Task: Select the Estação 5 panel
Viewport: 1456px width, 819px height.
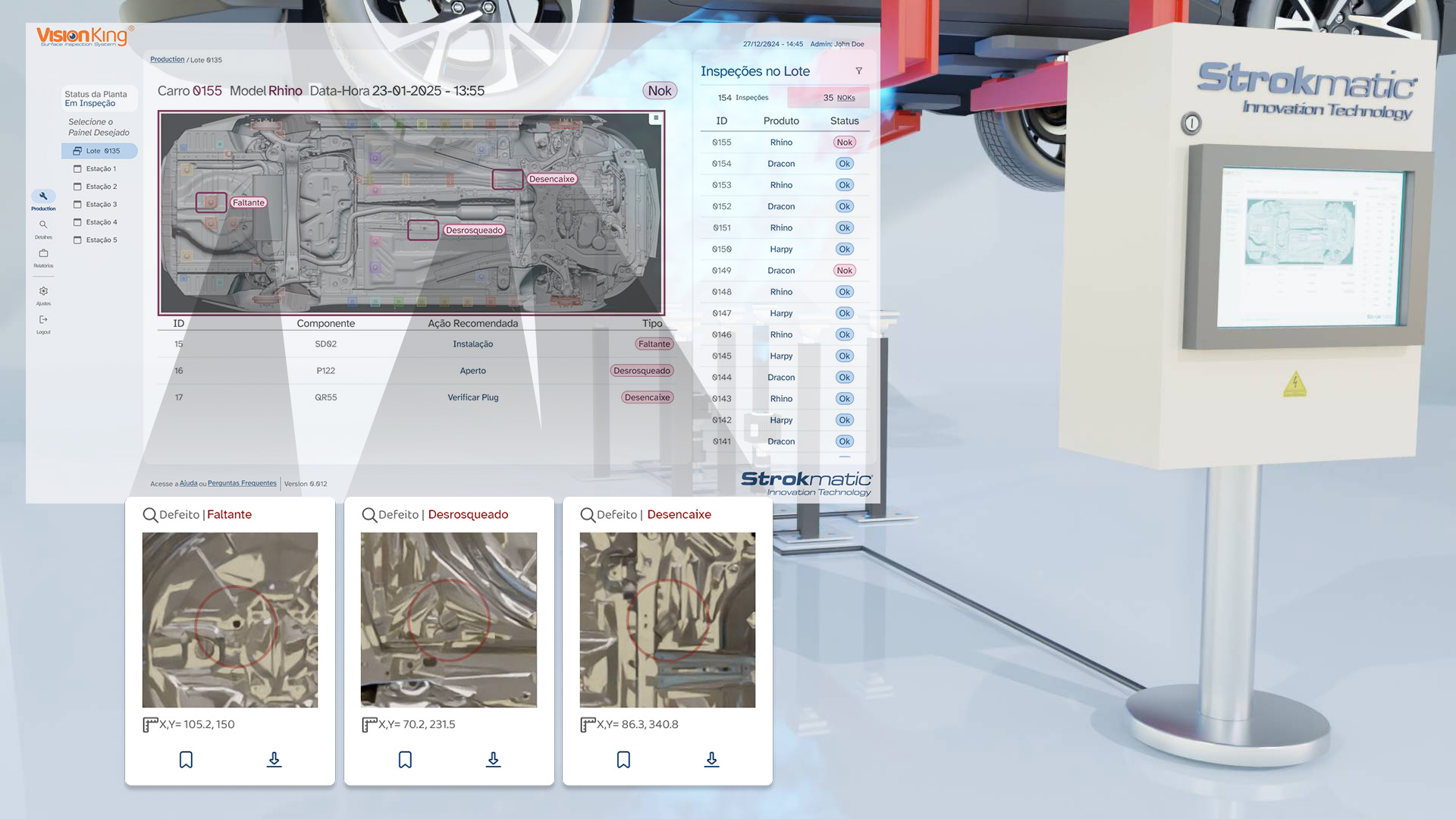Action: click(x=100, y=240)
